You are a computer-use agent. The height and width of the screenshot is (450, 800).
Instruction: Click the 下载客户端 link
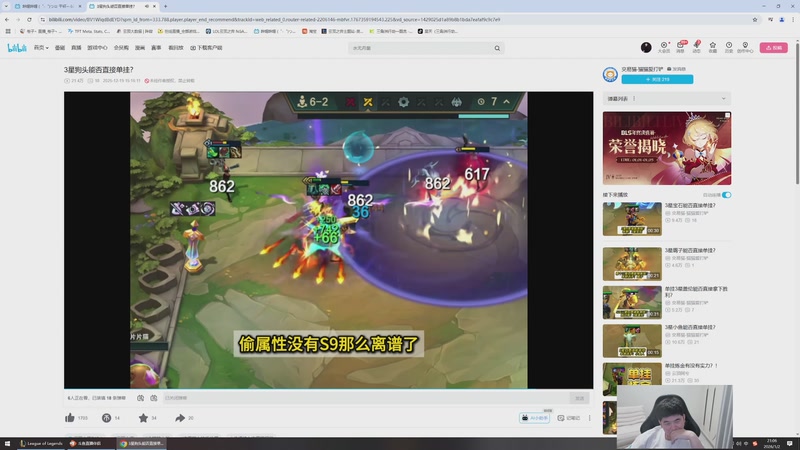(206, 48)
